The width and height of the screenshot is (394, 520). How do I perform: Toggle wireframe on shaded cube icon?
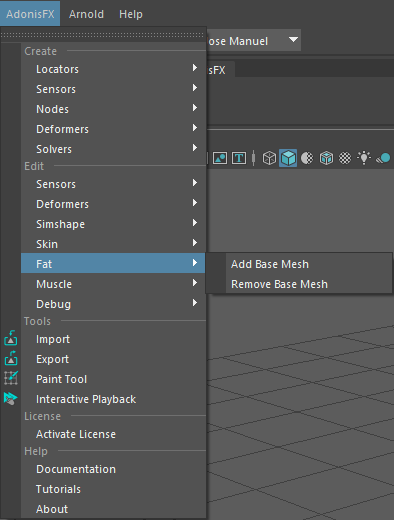tap(326, 158)
